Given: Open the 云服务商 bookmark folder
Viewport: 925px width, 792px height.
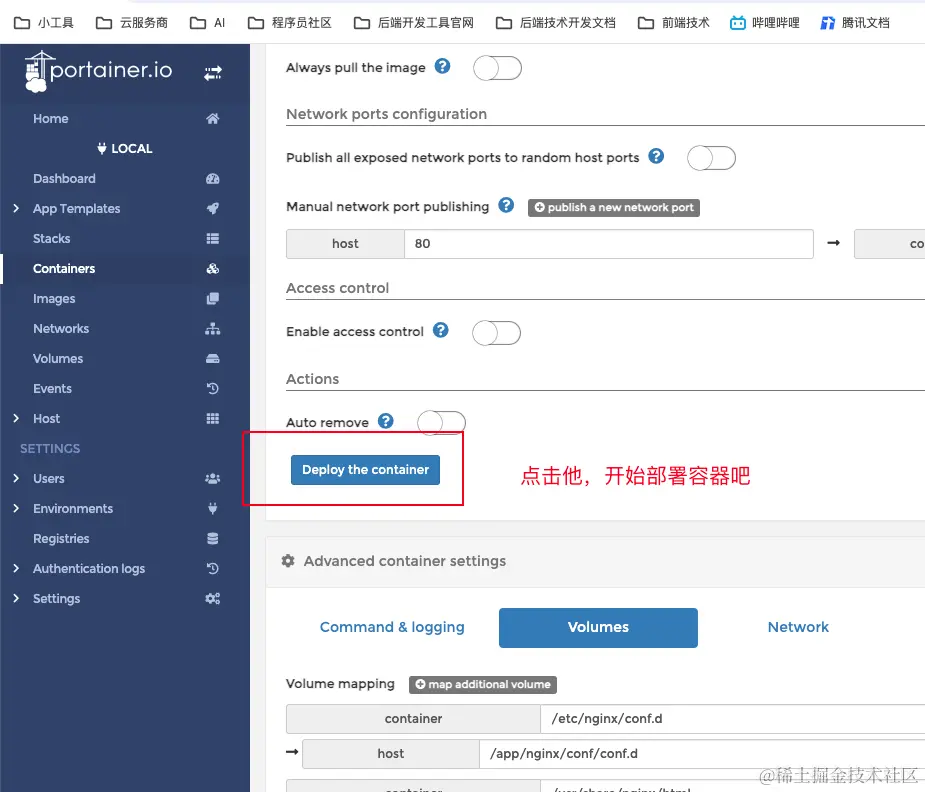Looking at the screenshot, I should click(x=132, y=23).
